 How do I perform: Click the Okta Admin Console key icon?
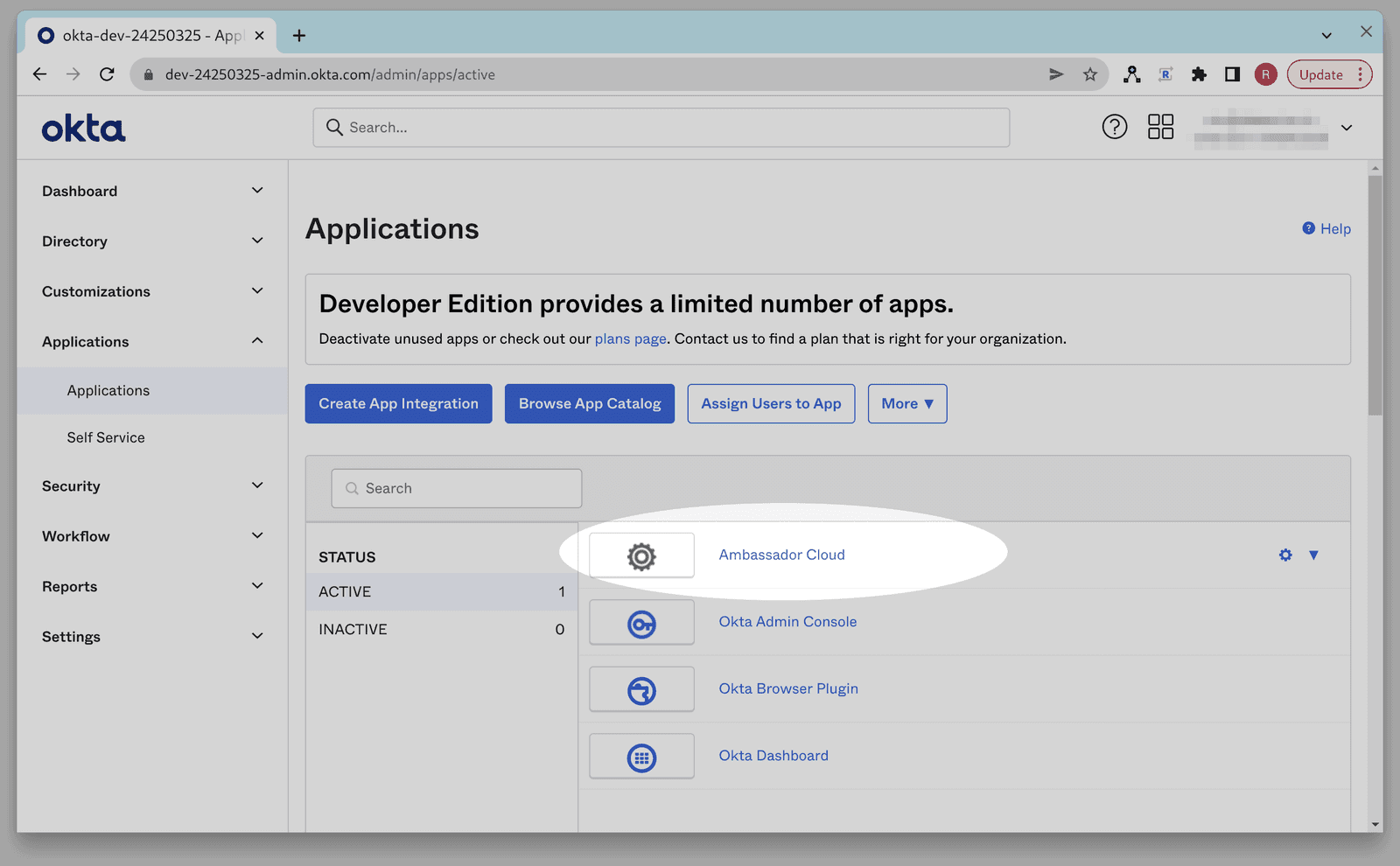pyautogui.click(x=641, y=623)
